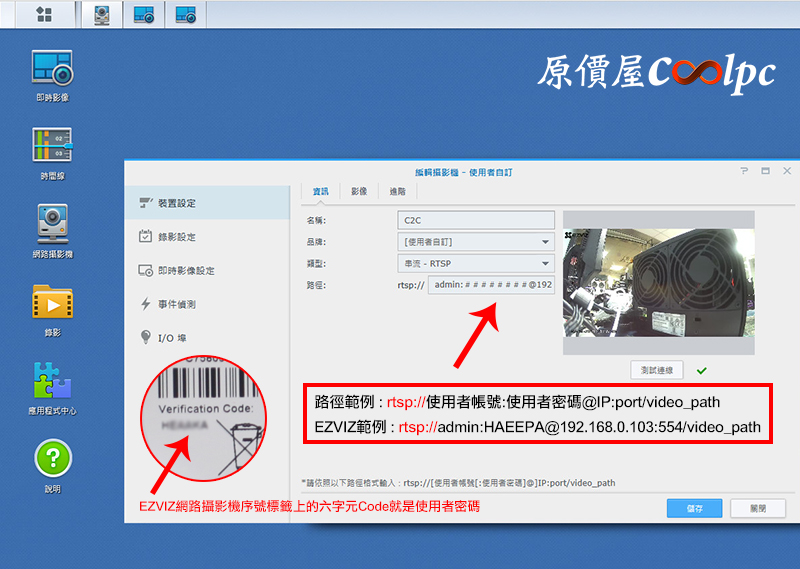This screenshot has width=800, height=569.
Task: Select 錄影設定 in the sidebar
Action: tap(207, 237)
